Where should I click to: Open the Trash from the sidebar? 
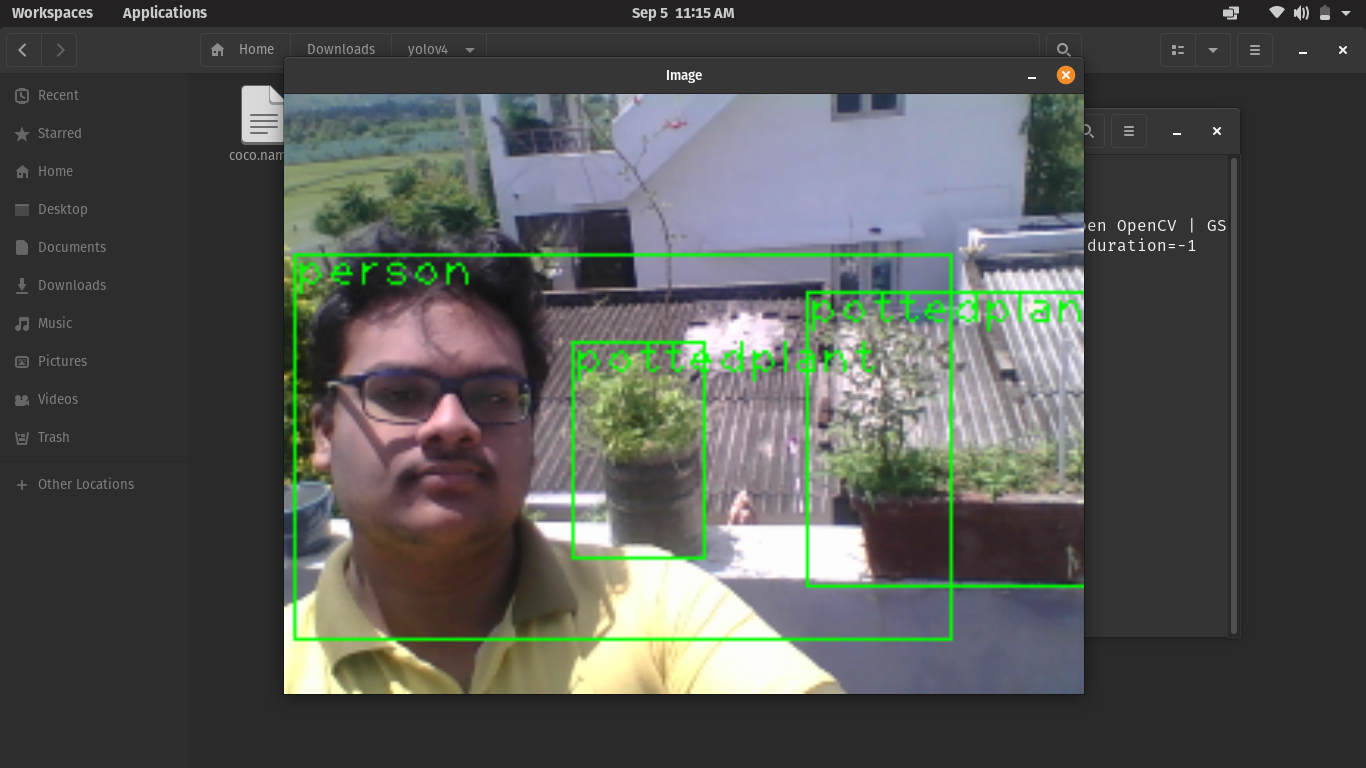53,437
